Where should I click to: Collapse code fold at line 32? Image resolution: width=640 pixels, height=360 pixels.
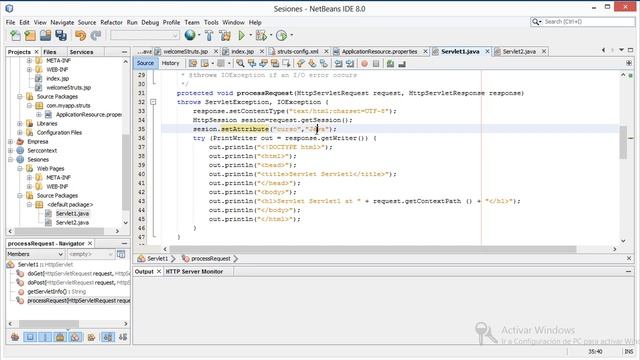point(153,102)
